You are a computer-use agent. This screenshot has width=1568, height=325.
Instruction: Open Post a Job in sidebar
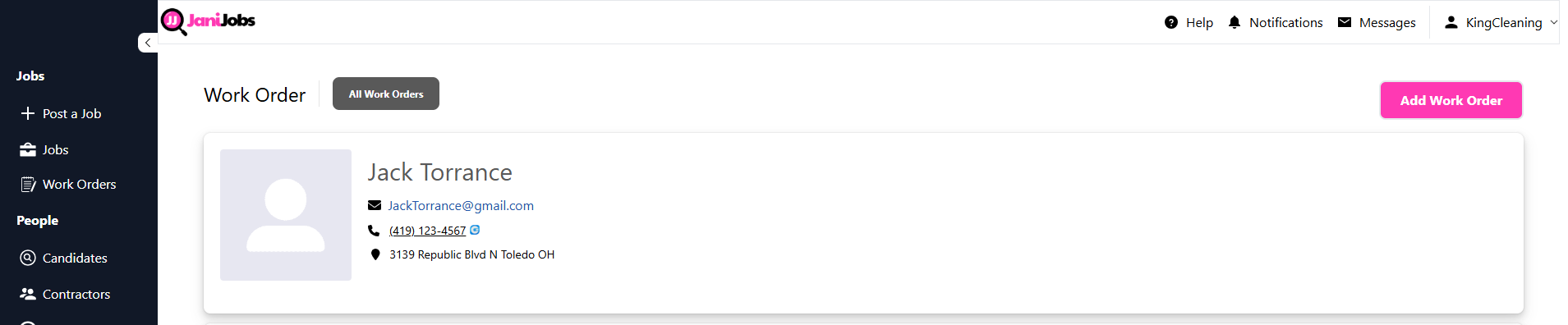(x=71, y=113)
